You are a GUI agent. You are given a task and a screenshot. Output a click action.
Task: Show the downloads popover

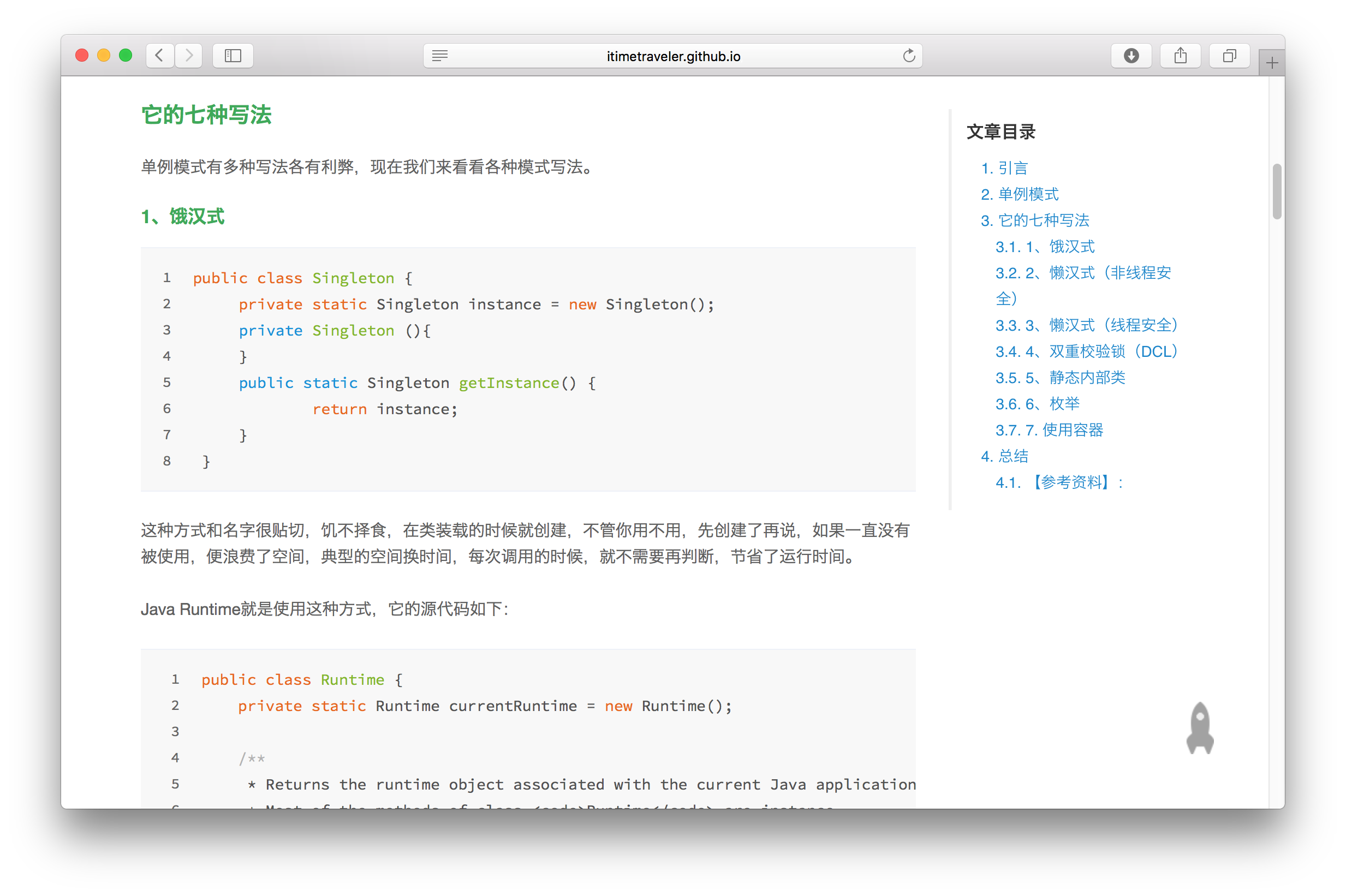[1131, 56]
